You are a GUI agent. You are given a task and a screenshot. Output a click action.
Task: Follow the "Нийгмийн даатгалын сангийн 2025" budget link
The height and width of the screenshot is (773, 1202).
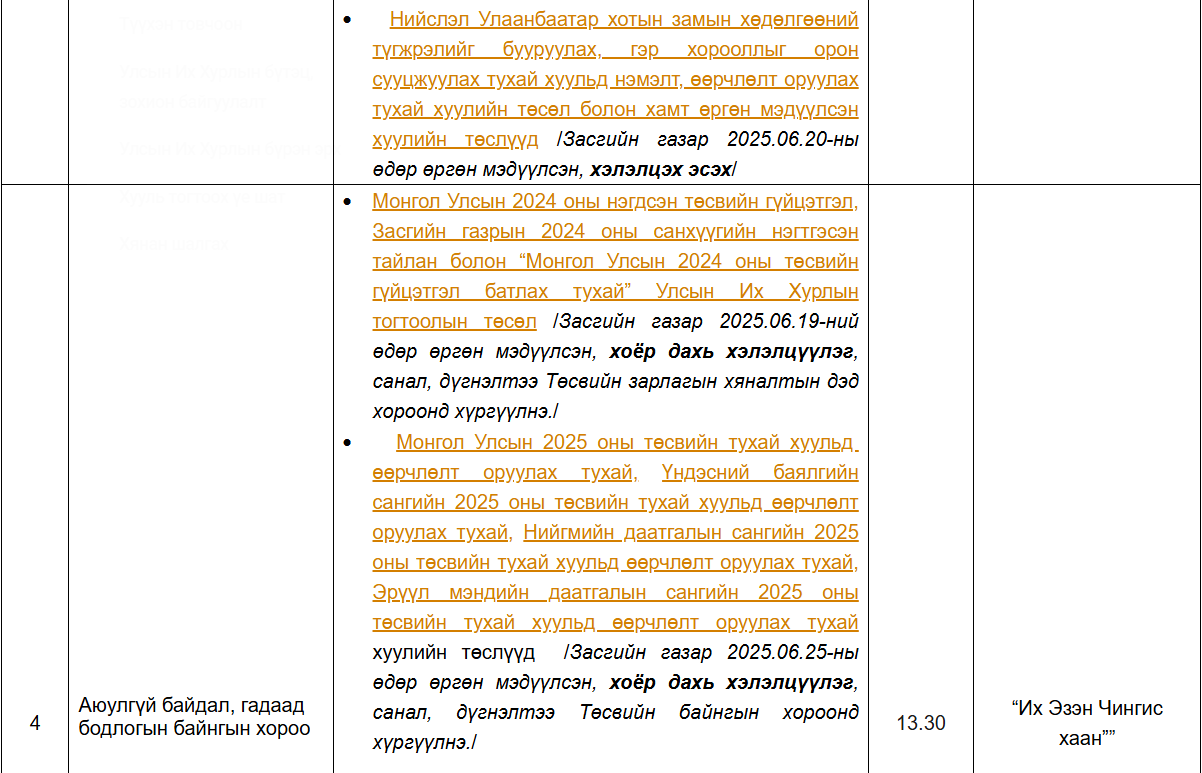pyautogui.click(x=615, y=547)
